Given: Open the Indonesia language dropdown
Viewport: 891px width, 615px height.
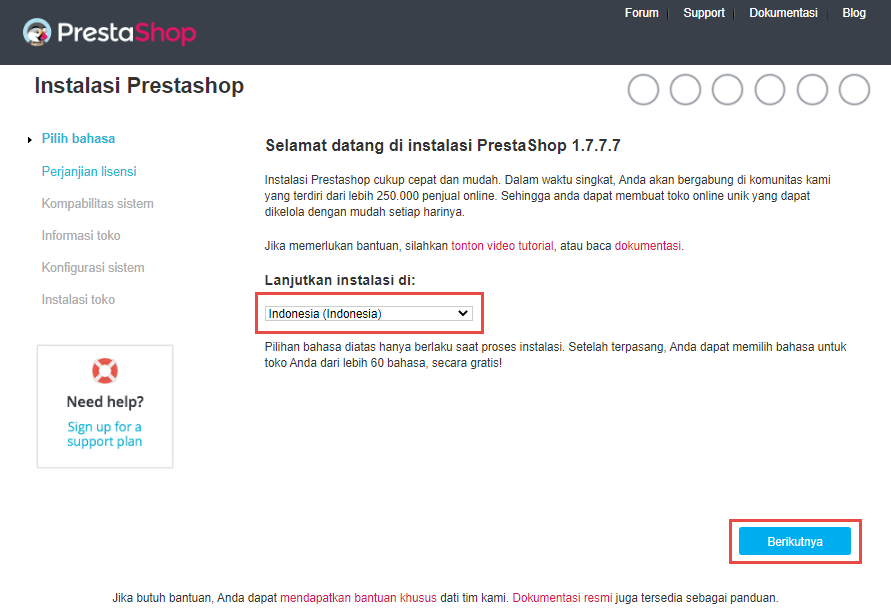Looking at the screenshot, I should click(369, 313).
